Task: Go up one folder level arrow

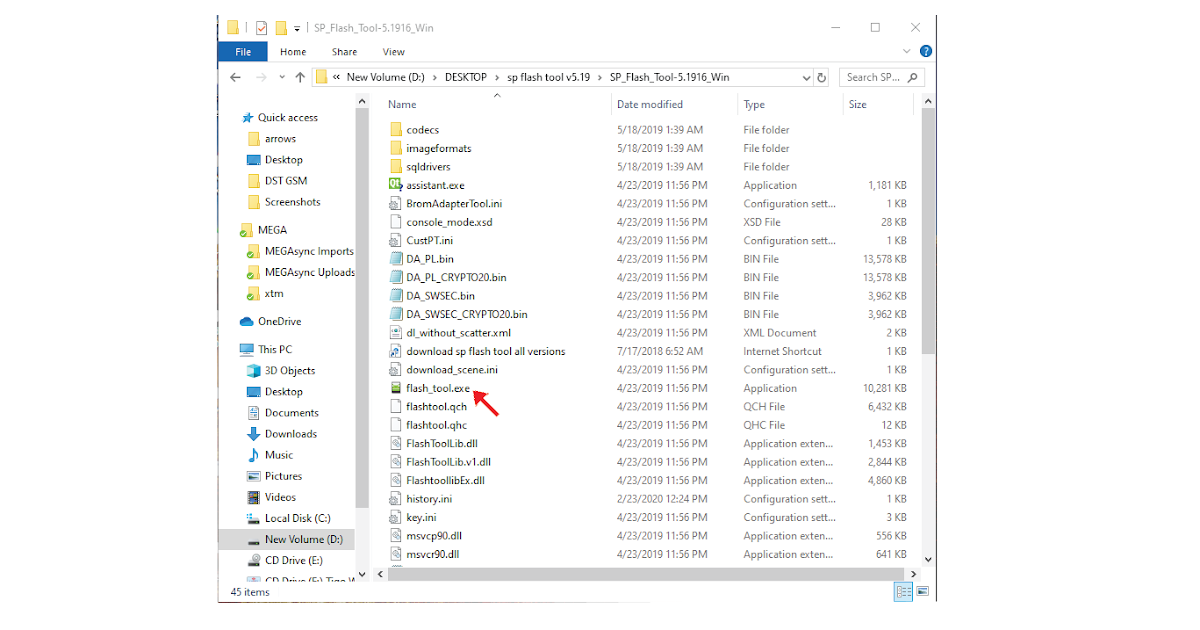Action: pos(299,77)
